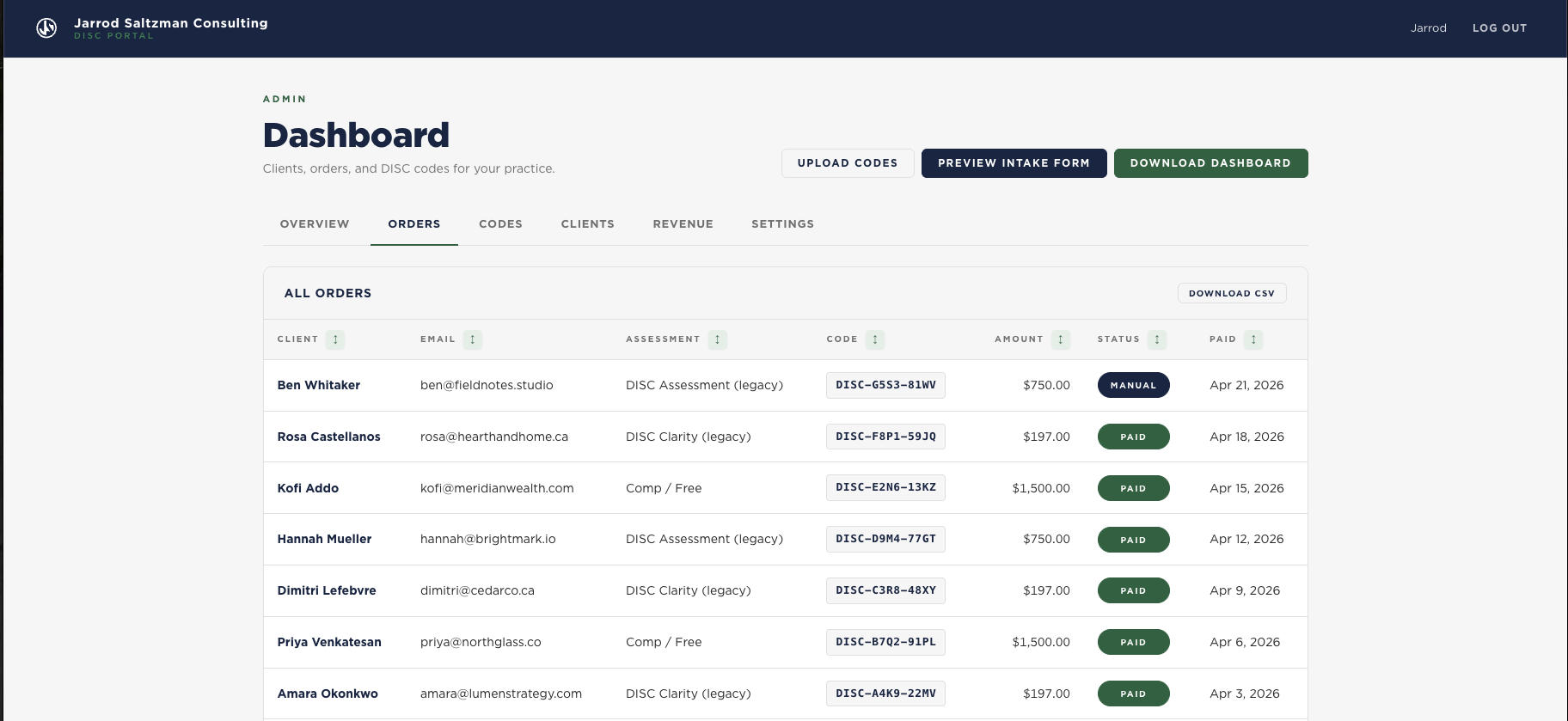Click the Jarrod Saltzman Consulting title

(x=171, y=23)
